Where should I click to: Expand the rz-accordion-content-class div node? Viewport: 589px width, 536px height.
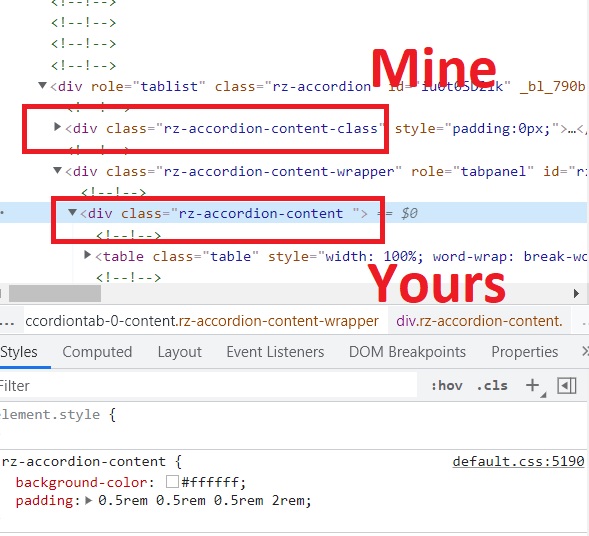pyautogui.click(x=57, y=127)
